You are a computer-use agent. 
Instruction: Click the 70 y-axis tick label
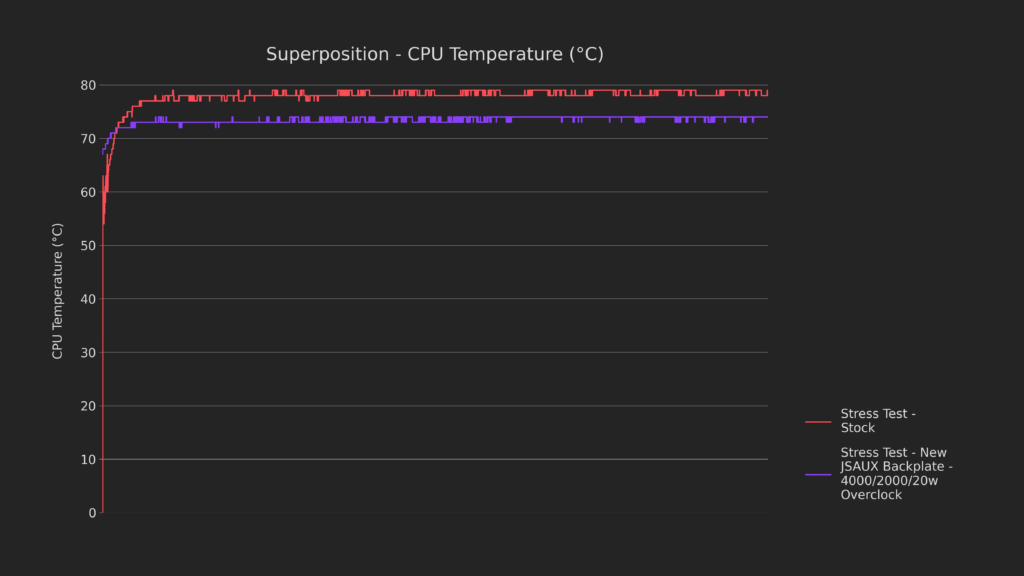click(88, 139)
